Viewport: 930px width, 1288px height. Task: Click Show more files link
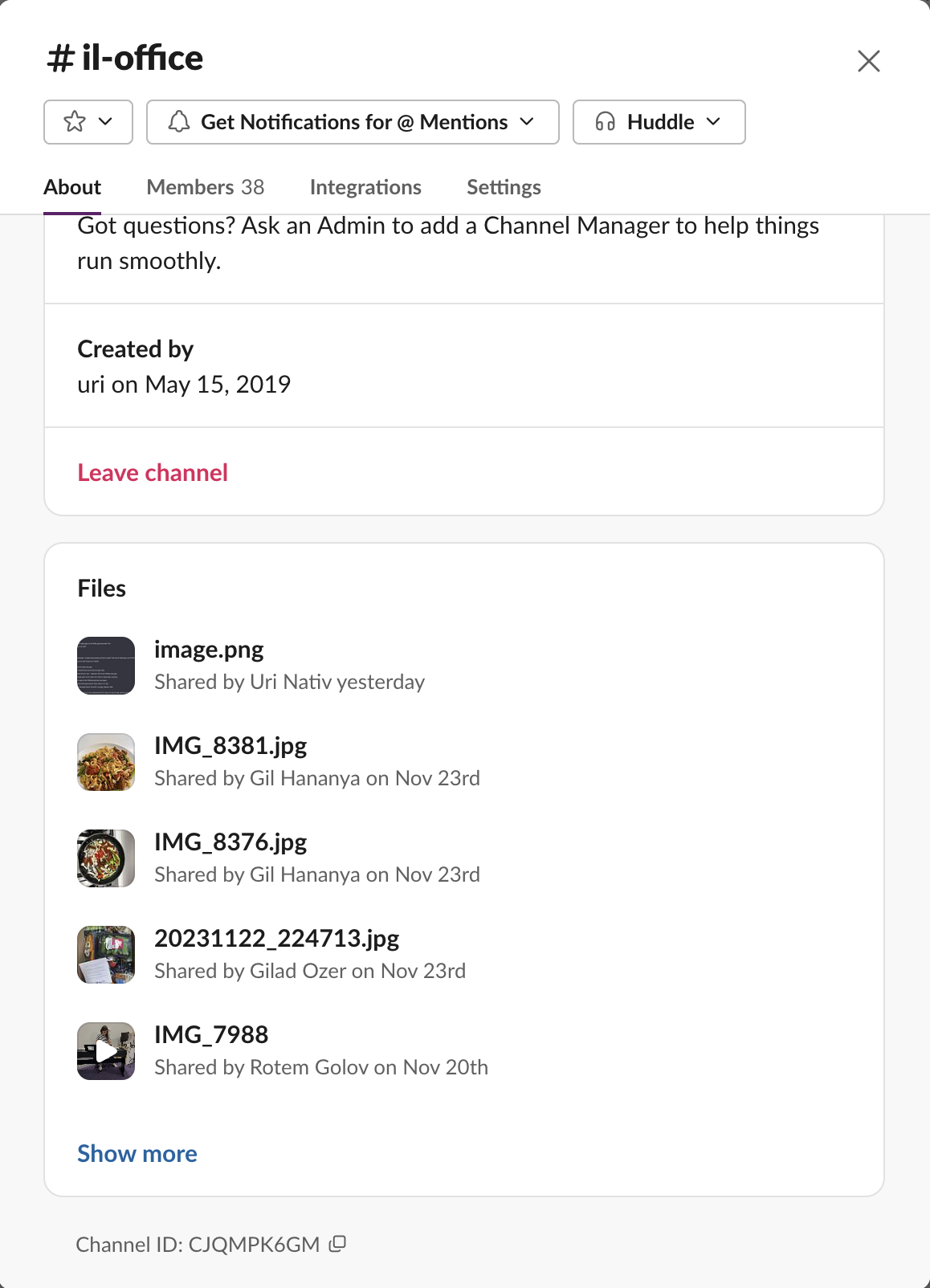(x=137, y=1154)
